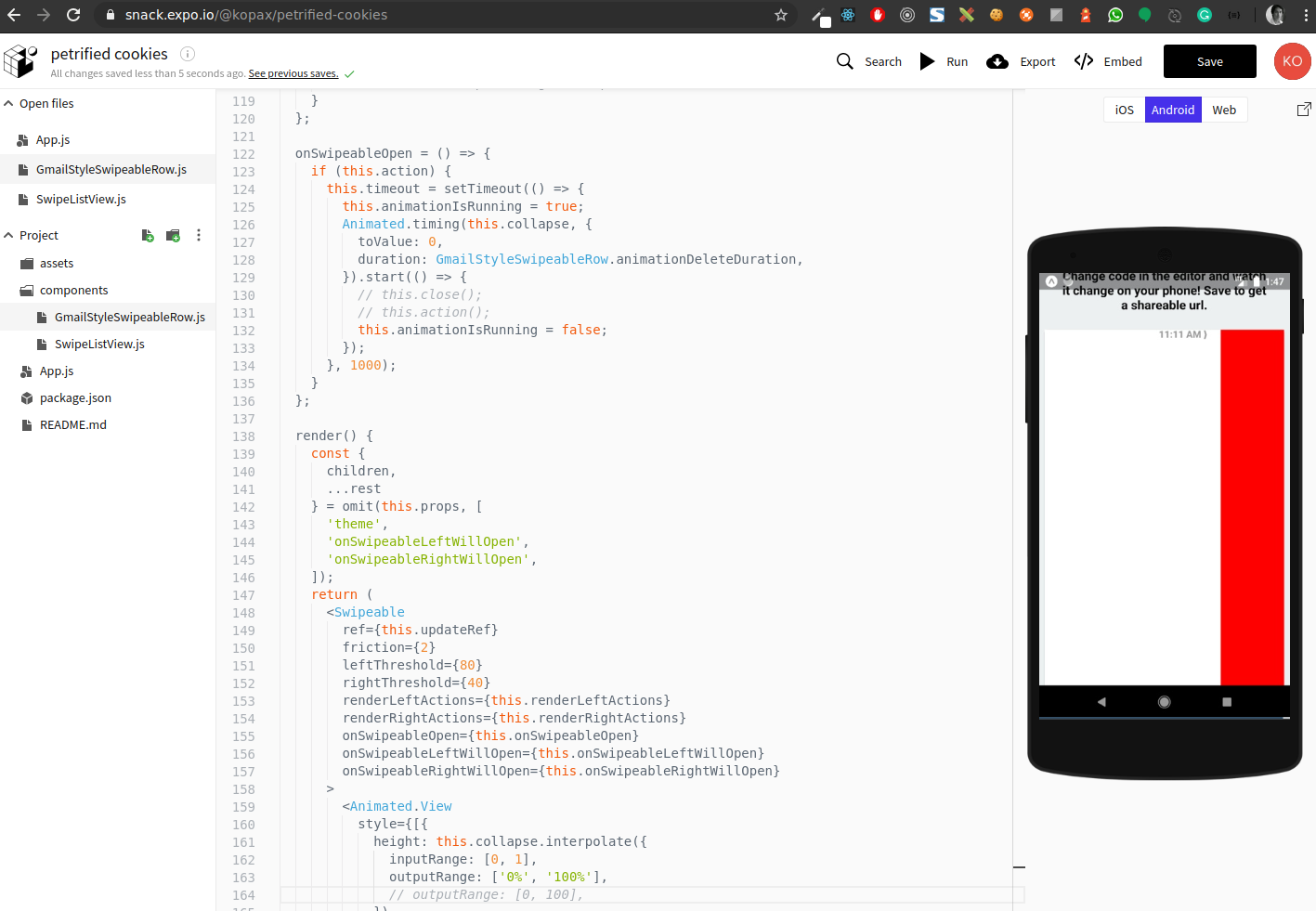Save the project with the Save button

(x=1209, y=61)
